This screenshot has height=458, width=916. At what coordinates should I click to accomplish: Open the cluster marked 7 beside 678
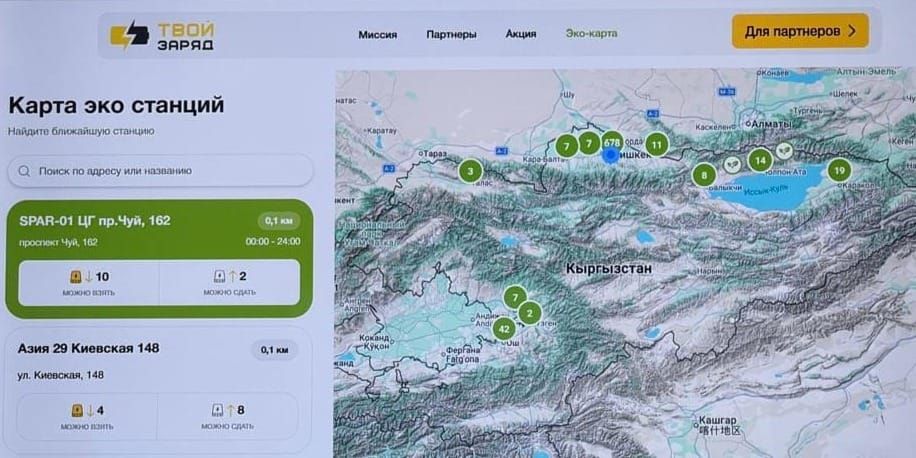point(589,143)
